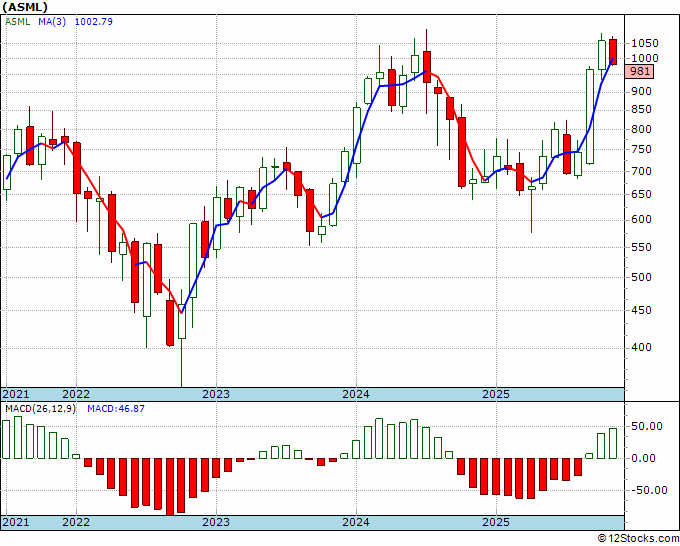
Task: Click 2025 on the price chart time axis
Action: [x=496, y=394]
